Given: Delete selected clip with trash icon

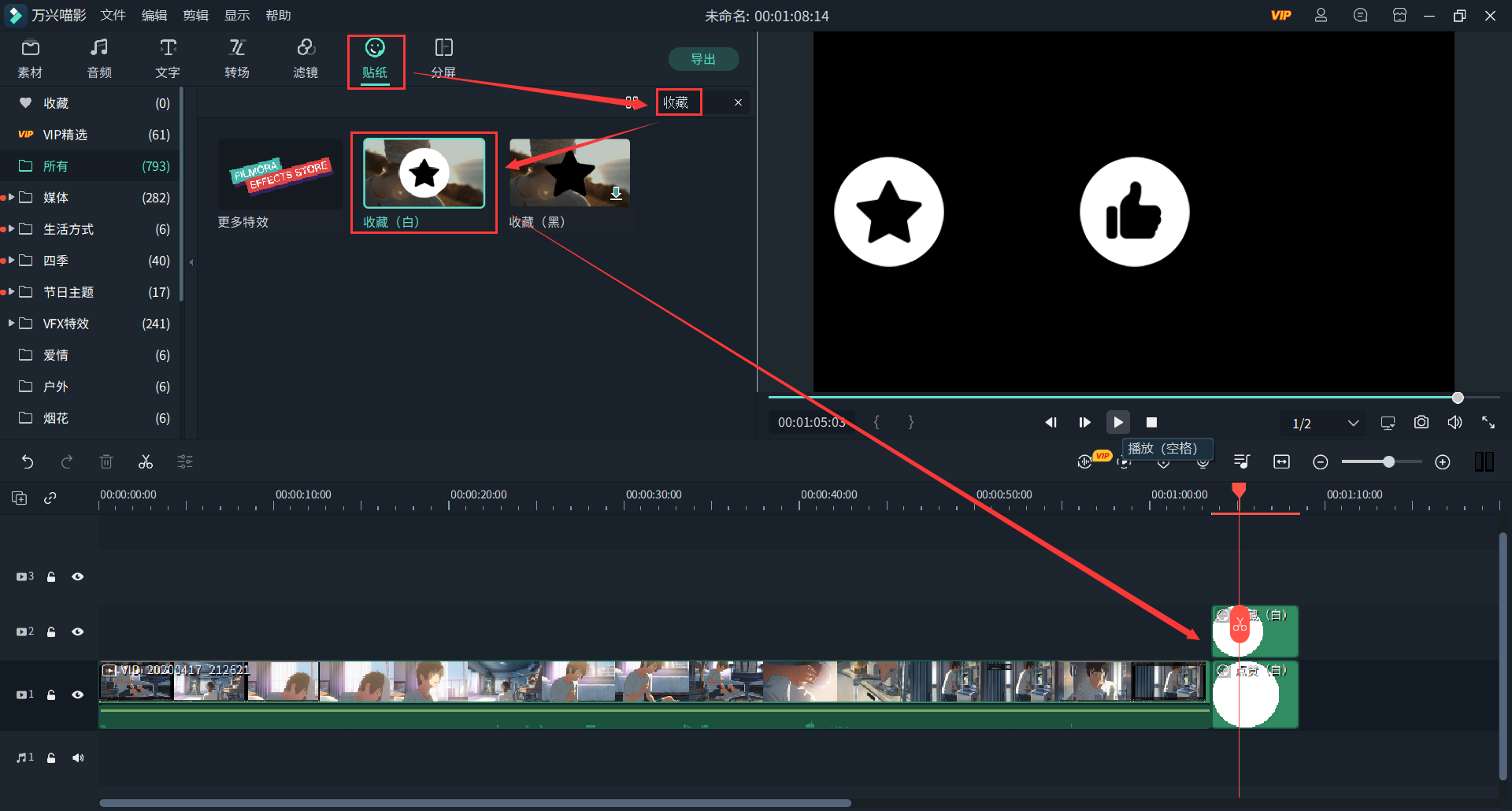Looking at the screenshot, I should click(x=106, y=462).
